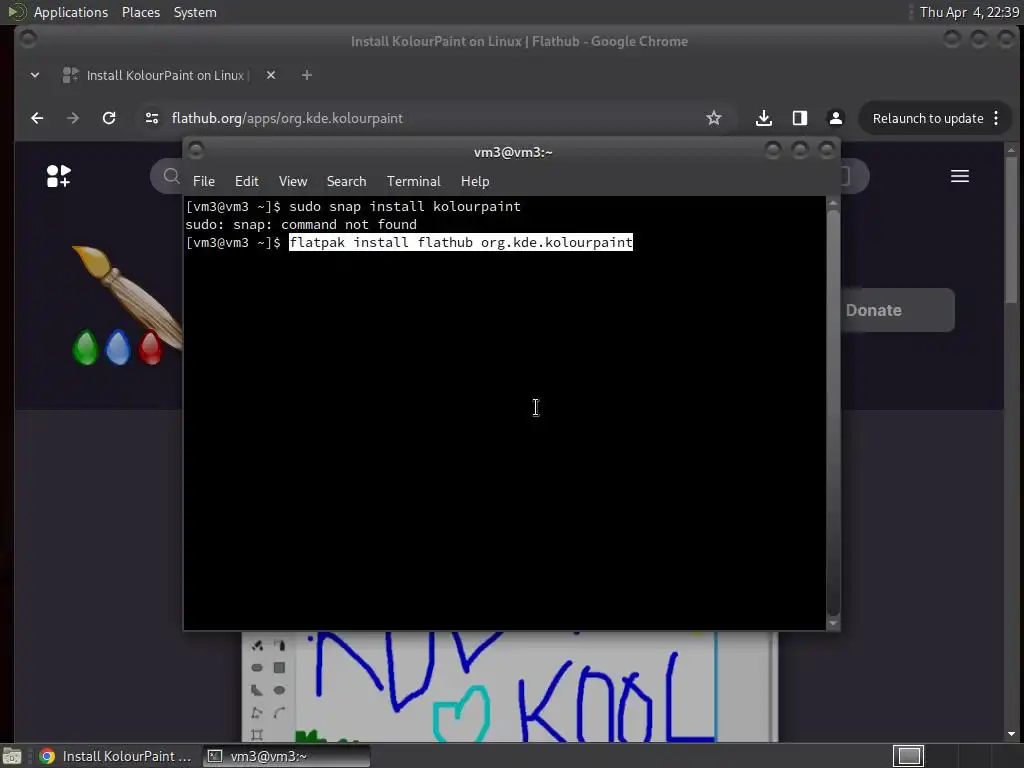Image resolution: width=1024 pixels, height=768 pixels.
Task: Expand Chrome tab search chevron
Action: click(x=35, y=75)
